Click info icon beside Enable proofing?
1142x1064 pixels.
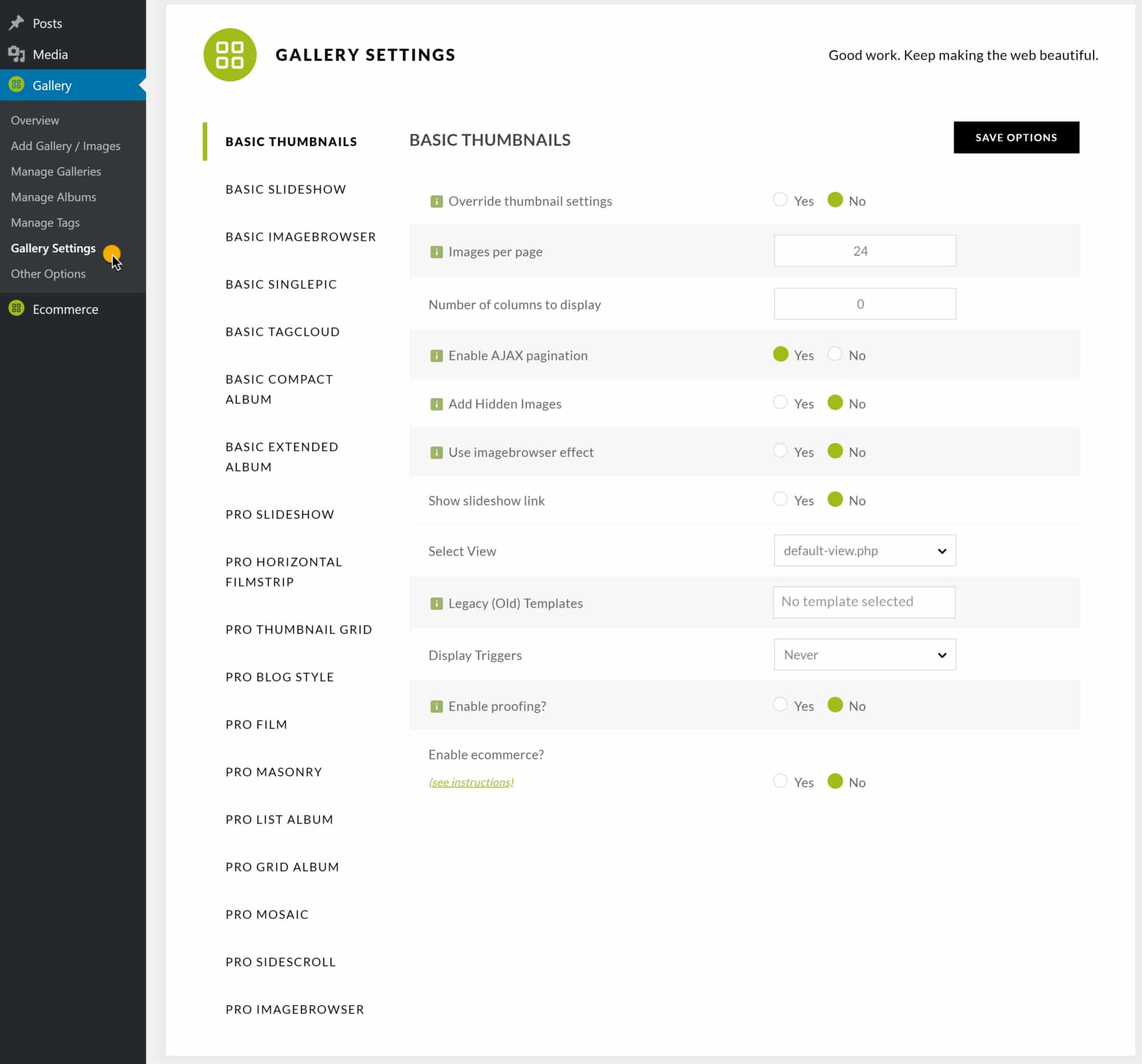[x=436, y=706]
